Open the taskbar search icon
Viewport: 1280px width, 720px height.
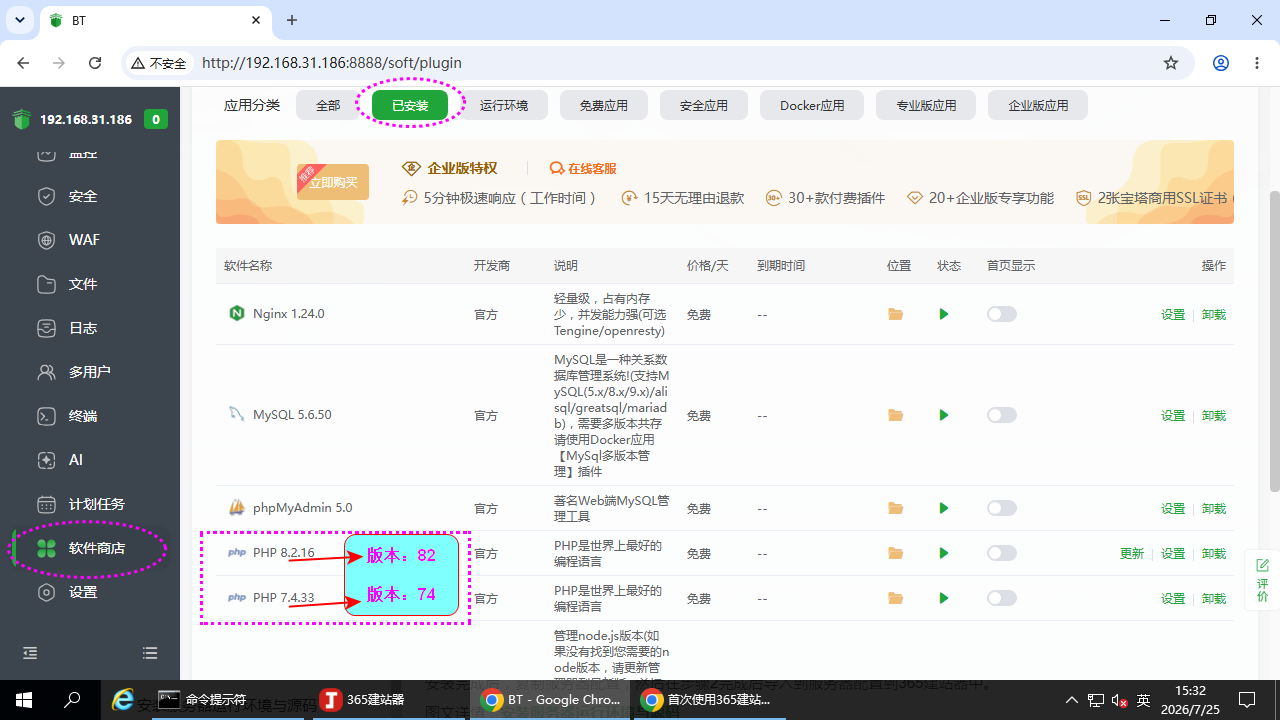[72, 700]
